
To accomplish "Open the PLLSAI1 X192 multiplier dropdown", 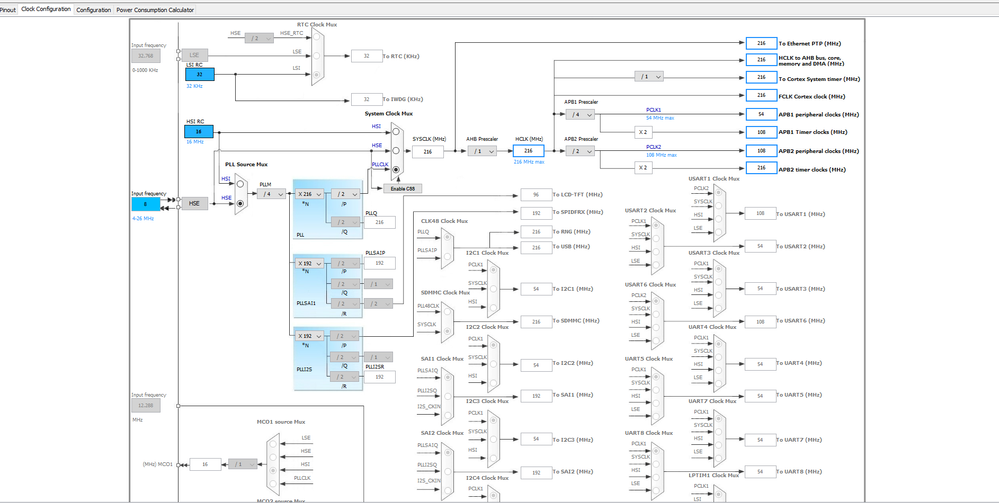I will (x=310, y=263).
